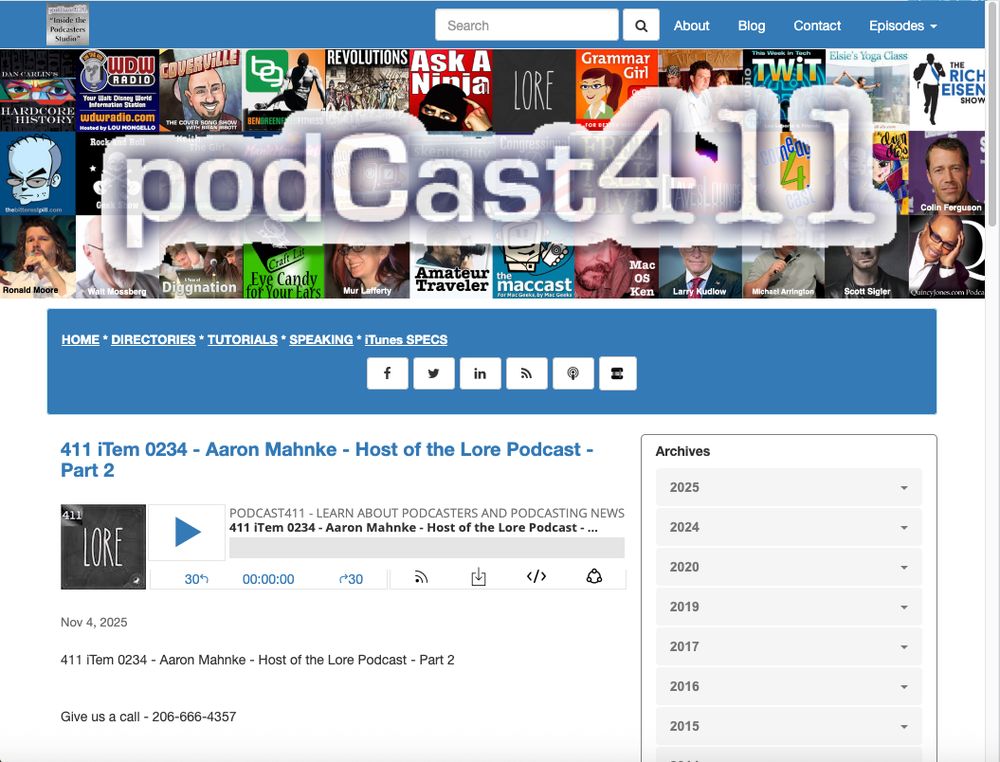The image size is (1000, 762).
Task: Open the Twitter social icon
Action: (x=434, y=373)
